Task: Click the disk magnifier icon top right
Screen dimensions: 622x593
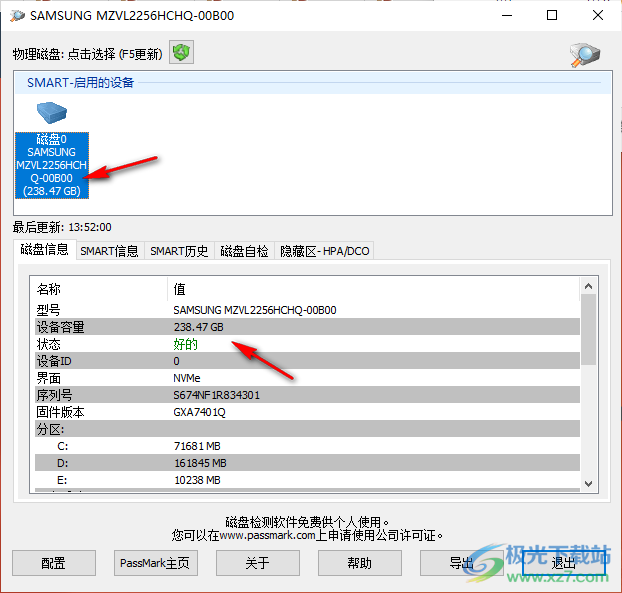Action: pos(585,55)
